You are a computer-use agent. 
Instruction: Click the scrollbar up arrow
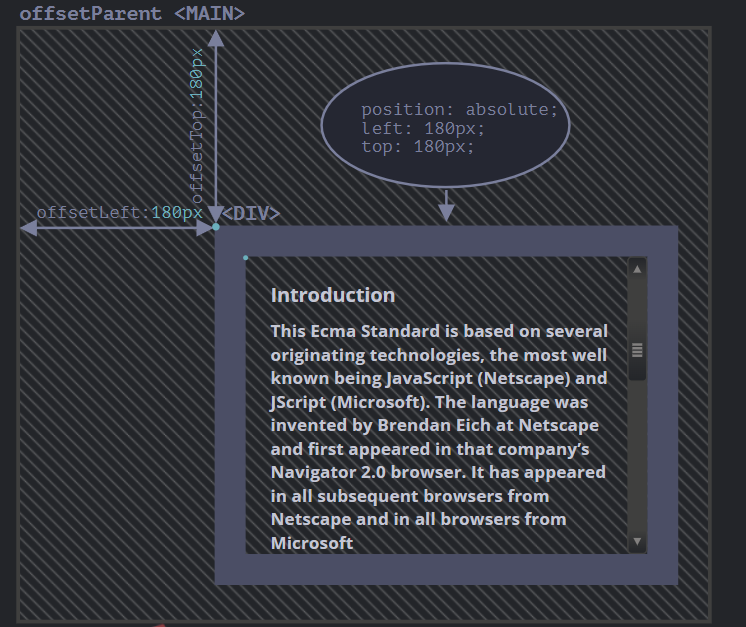(637, 269)
